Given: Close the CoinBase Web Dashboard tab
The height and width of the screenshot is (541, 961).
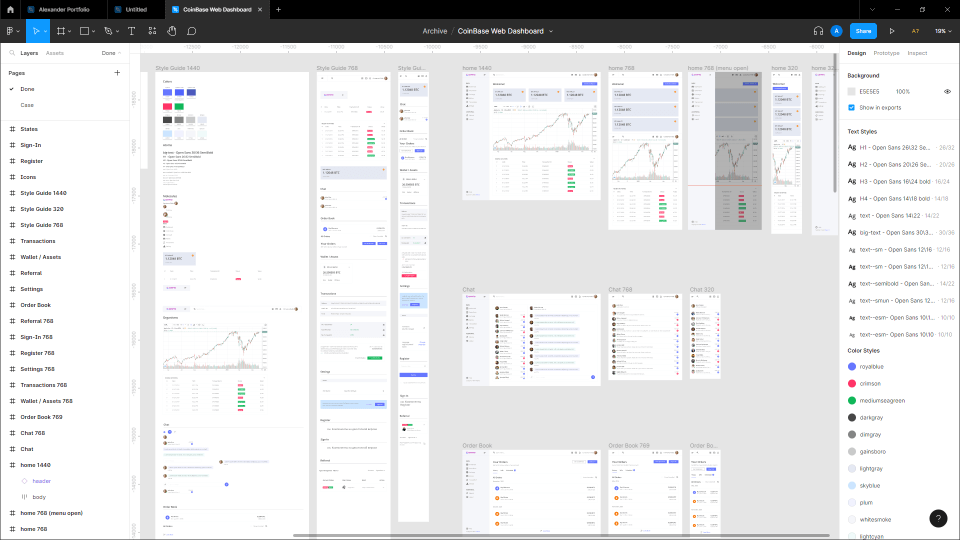Looking at the screenshot, I should 260,9.
